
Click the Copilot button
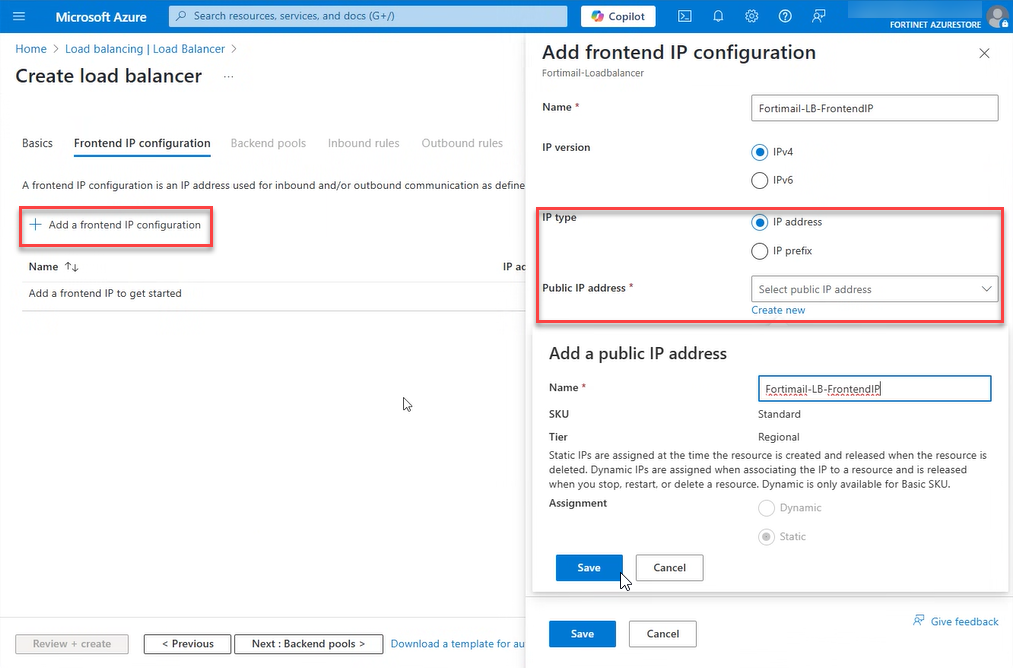(618, 16)
